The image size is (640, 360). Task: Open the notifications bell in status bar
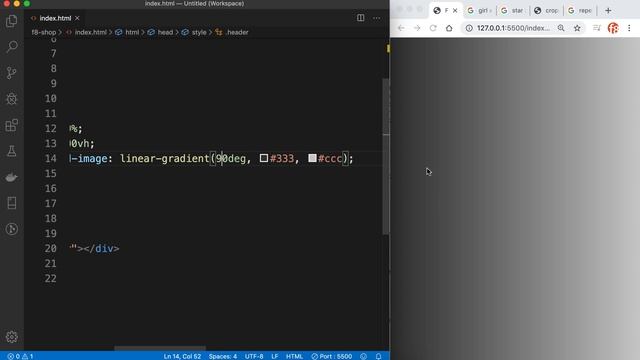pos(378,356)
